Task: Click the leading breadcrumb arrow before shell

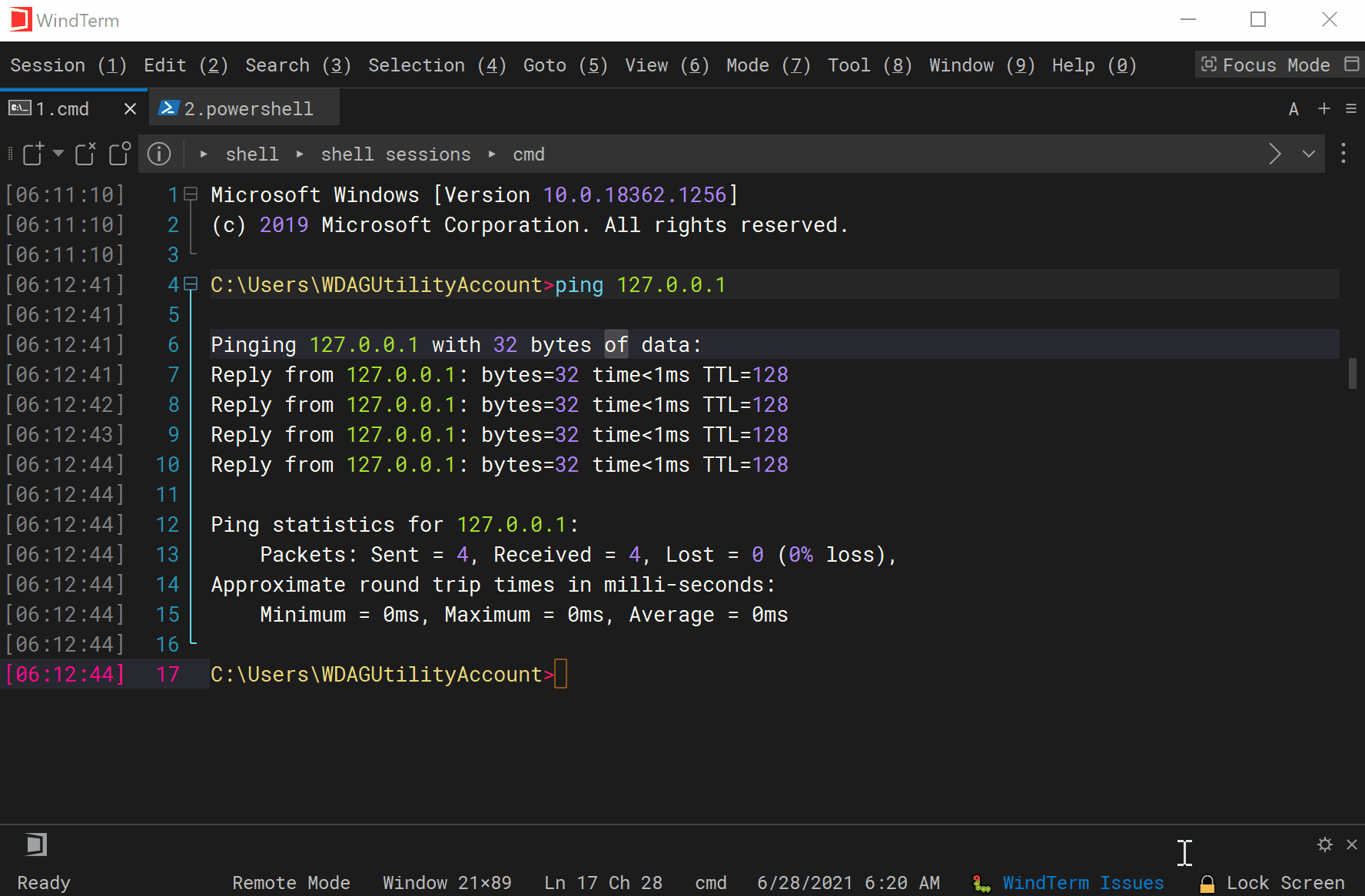Action: click(204, 154)
